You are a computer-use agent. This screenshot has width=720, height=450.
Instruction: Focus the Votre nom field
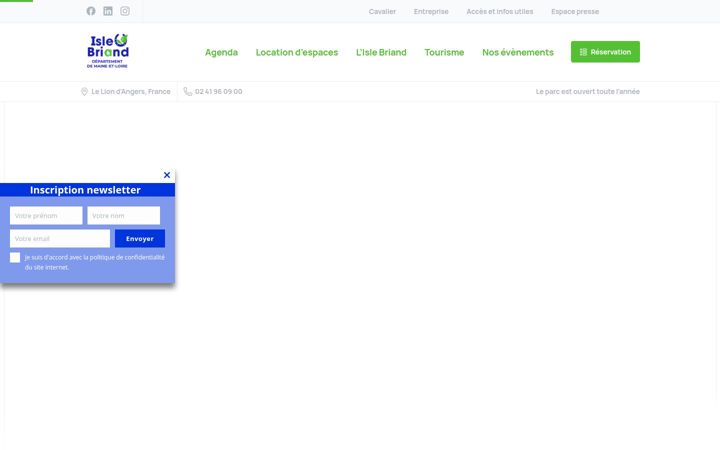point(124,216)
